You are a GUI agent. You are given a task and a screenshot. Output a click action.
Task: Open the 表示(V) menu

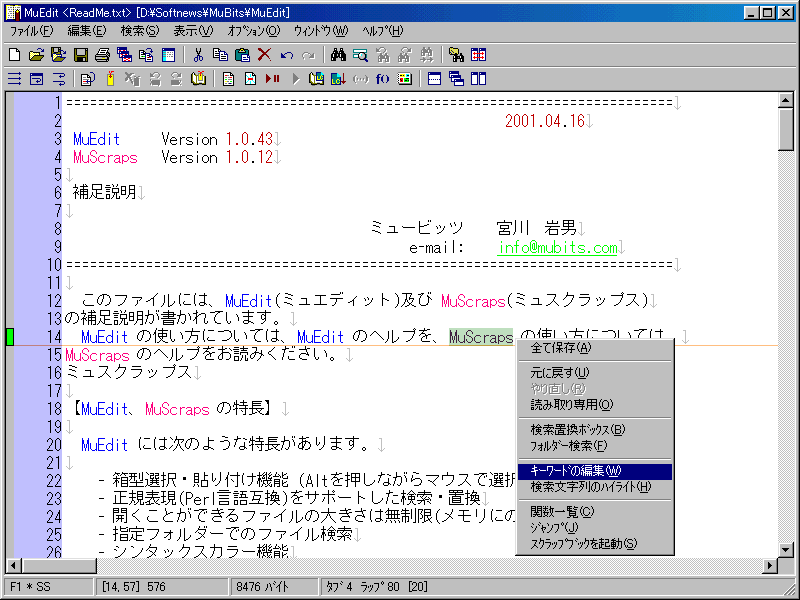pyautogui.click(x=193, y=31)
